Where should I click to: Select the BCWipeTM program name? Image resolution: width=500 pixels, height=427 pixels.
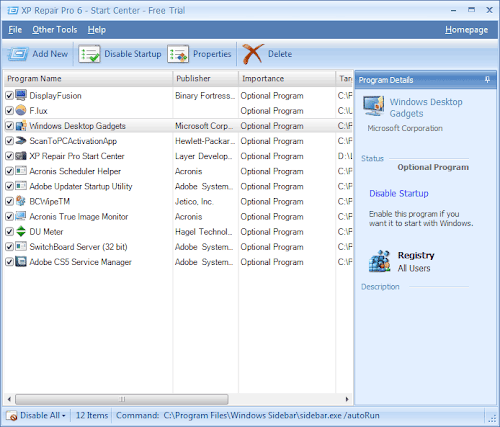[x=50, y=202]
